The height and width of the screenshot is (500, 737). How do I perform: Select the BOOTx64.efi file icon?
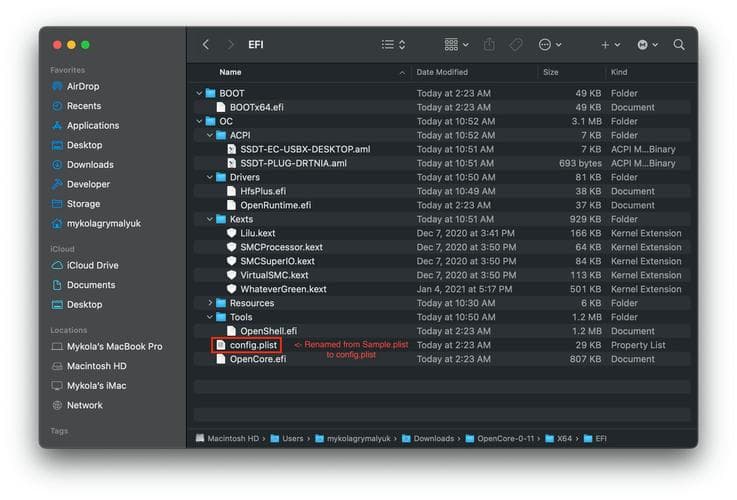pyautogui.click(x=220, y=107)
